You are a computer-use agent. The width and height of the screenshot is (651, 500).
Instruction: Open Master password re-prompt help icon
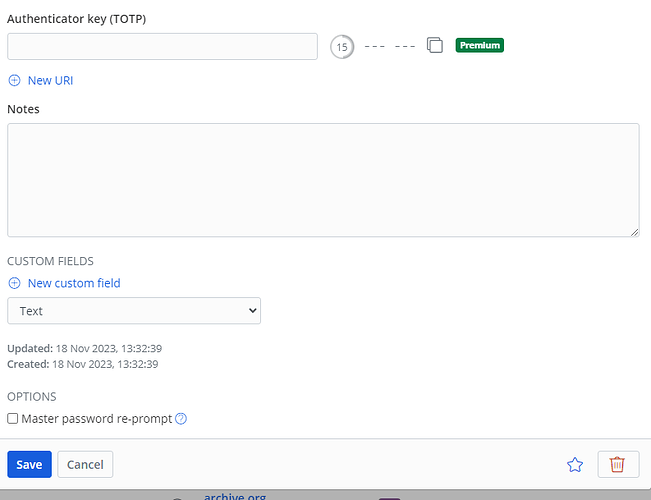(x=181, y=419)
